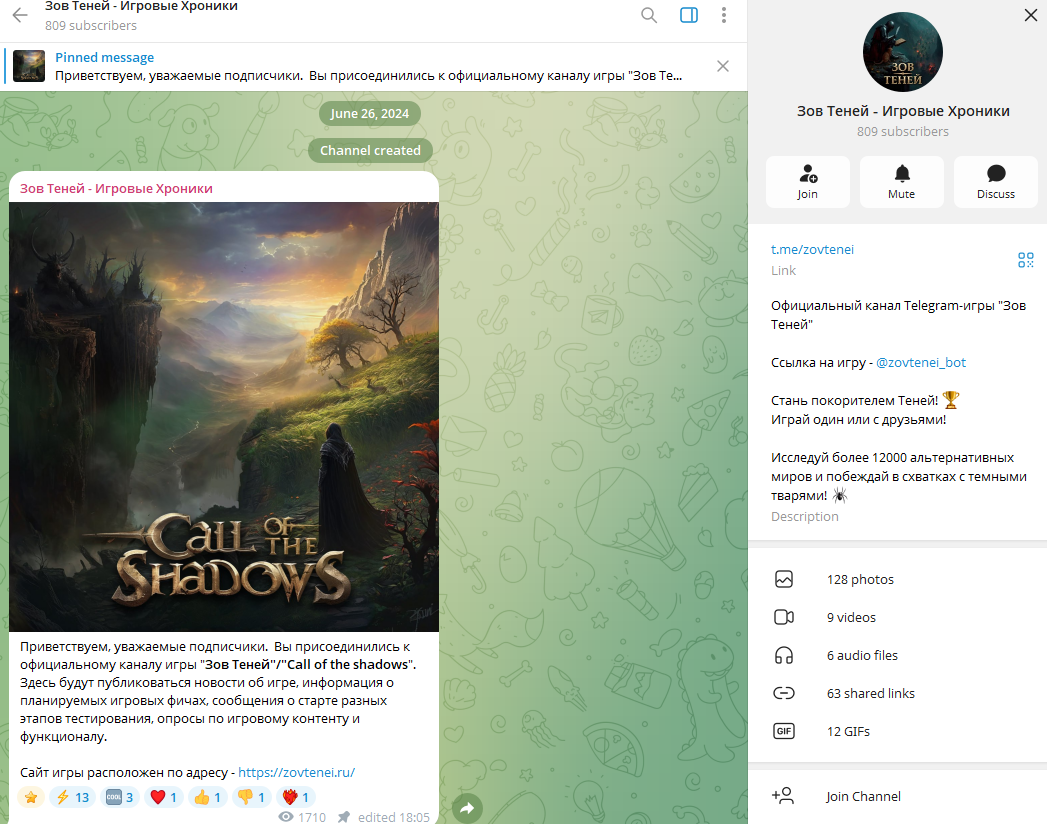Open 63 shared links section
The width and height of the screenshot is (1047, 824).
pos(897,693)
